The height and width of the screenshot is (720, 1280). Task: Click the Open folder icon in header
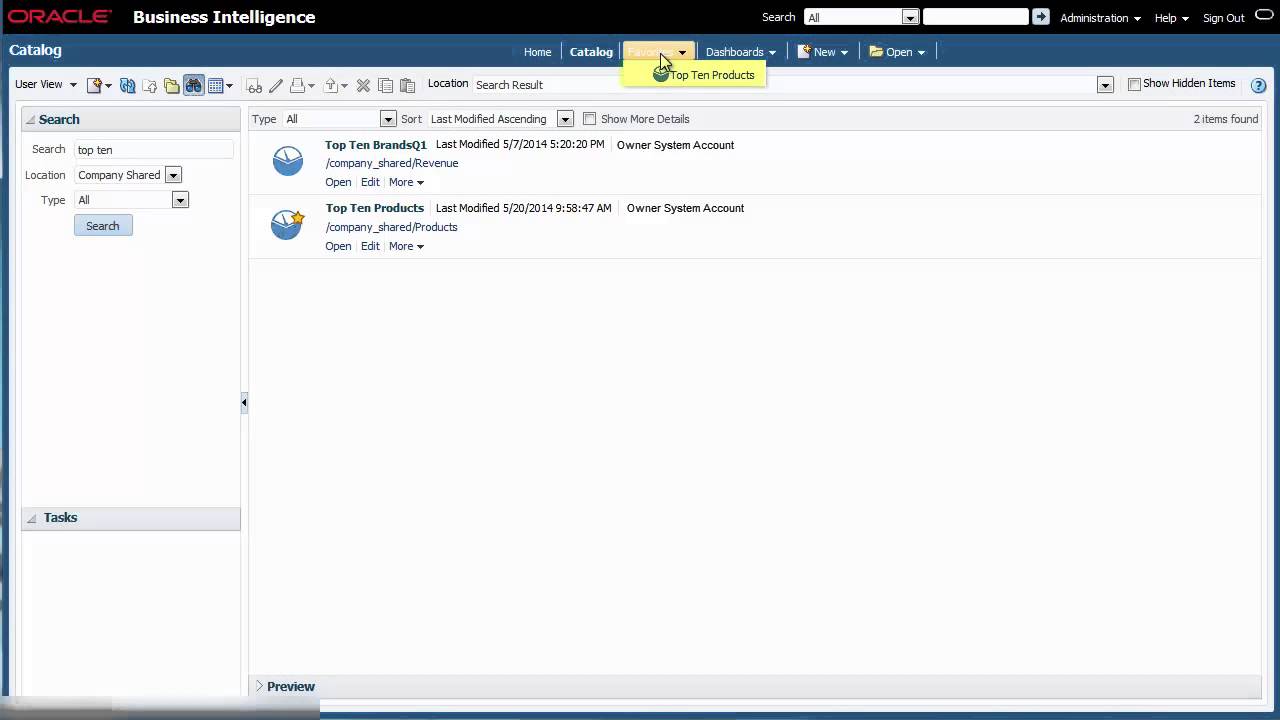pyautogui.click(x=876, y=52)
